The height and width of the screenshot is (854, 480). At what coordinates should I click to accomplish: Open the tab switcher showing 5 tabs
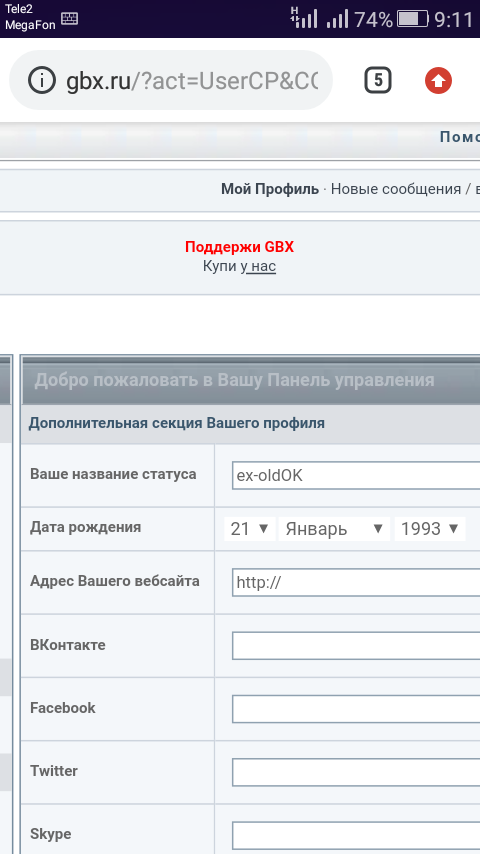click(x=378, y=81)
